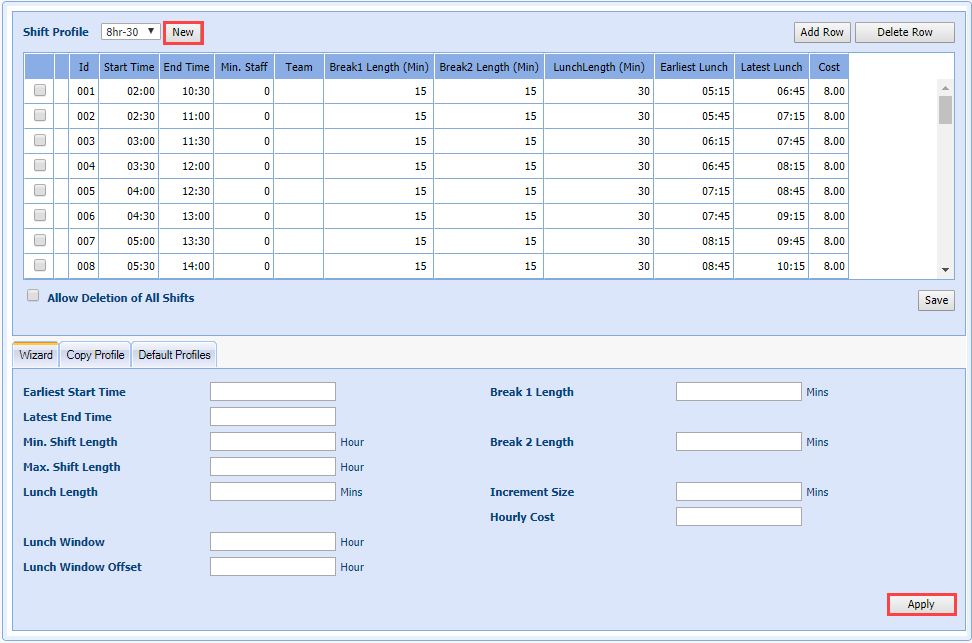Enable Allow Deletion of All Shifts
This screenshot has height=643, width=972.
(33, 296)
